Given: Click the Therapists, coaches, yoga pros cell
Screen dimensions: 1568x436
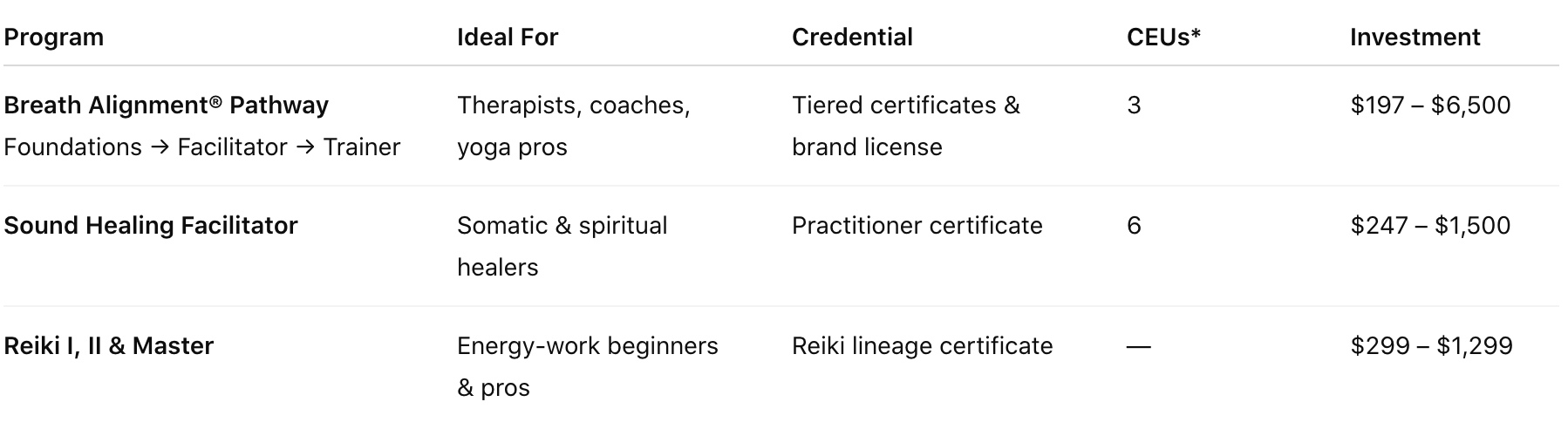Looking at the screenshot, I should (574, 126).
